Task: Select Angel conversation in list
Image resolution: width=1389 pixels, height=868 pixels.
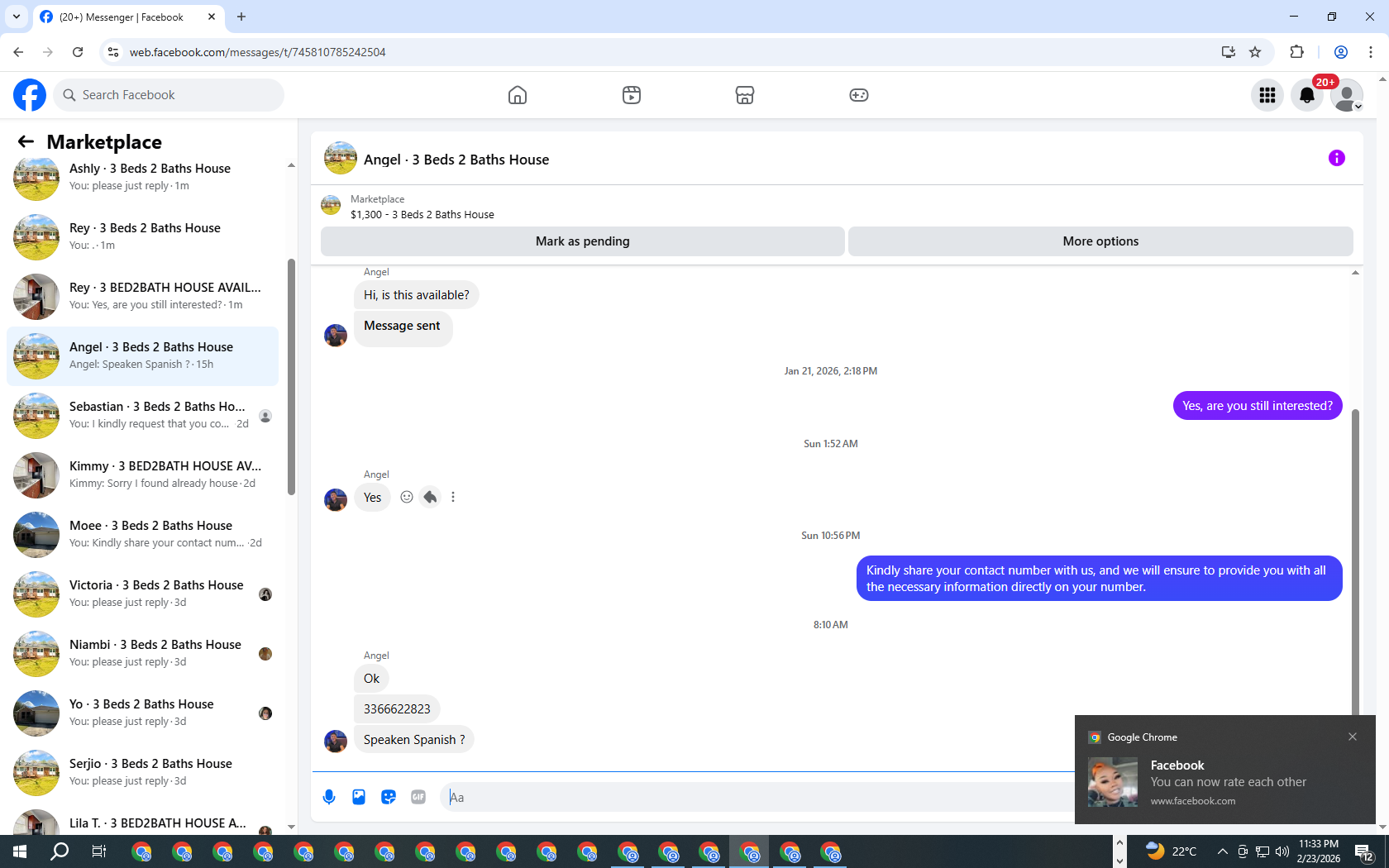Action: 142,355
